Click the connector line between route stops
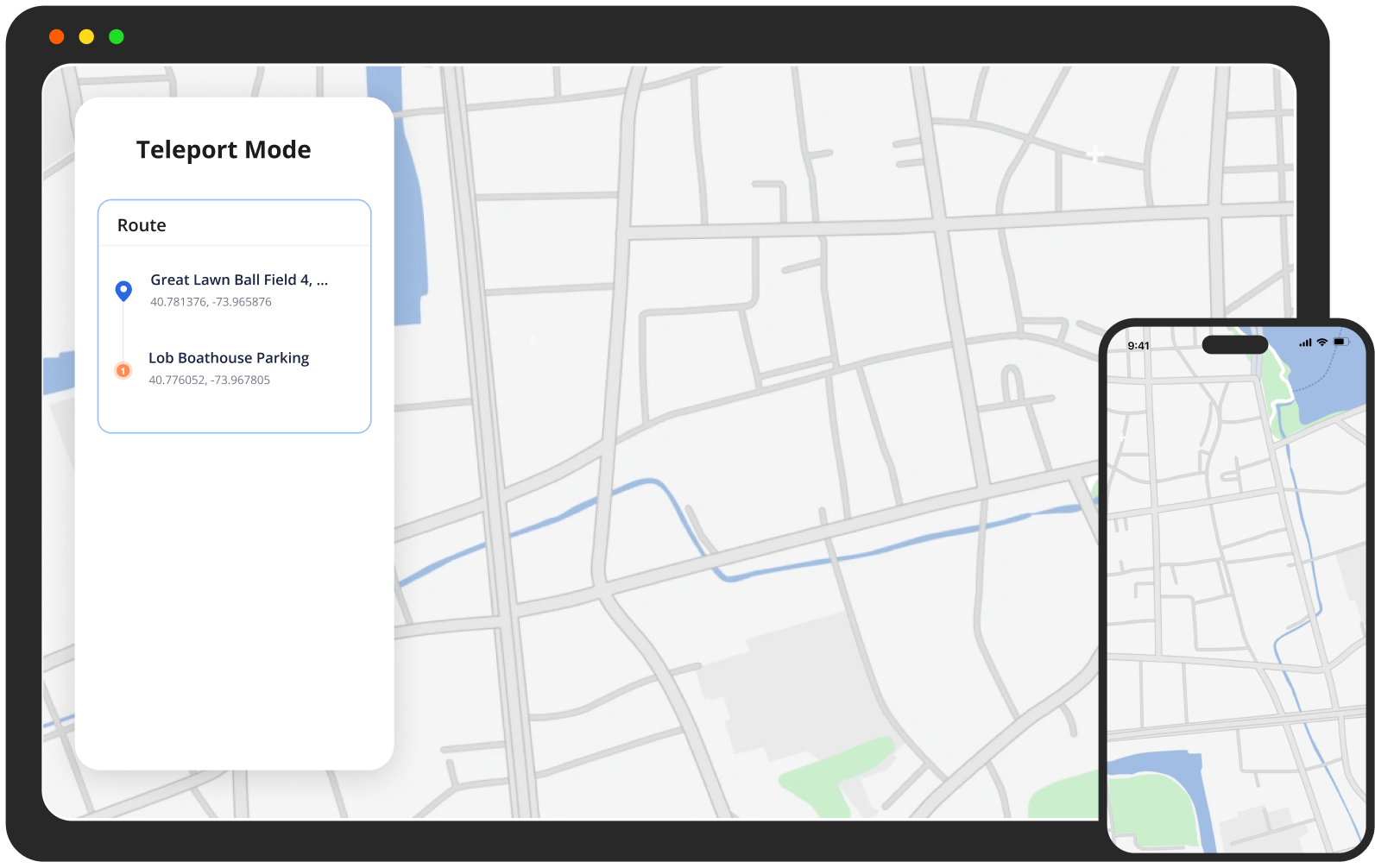The width and height of the screenshot is (1375, 868). [x=123, y=332]
